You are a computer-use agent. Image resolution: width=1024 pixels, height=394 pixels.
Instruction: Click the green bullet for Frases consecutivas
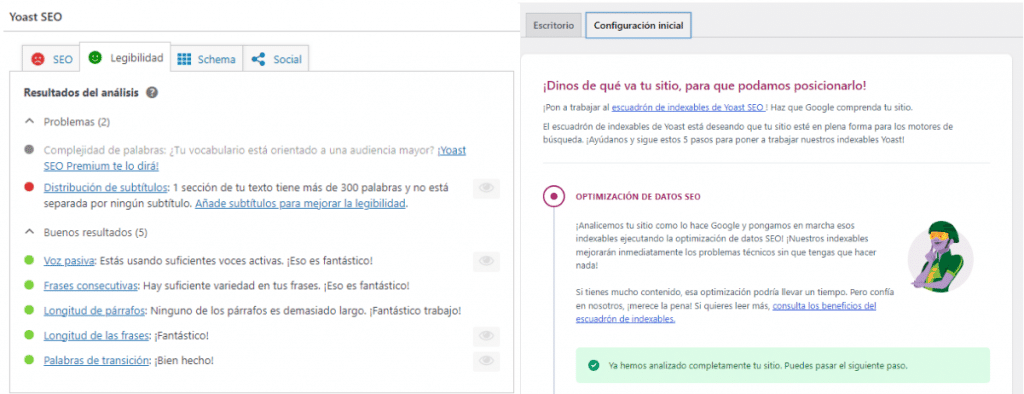(x=29, y=286)
